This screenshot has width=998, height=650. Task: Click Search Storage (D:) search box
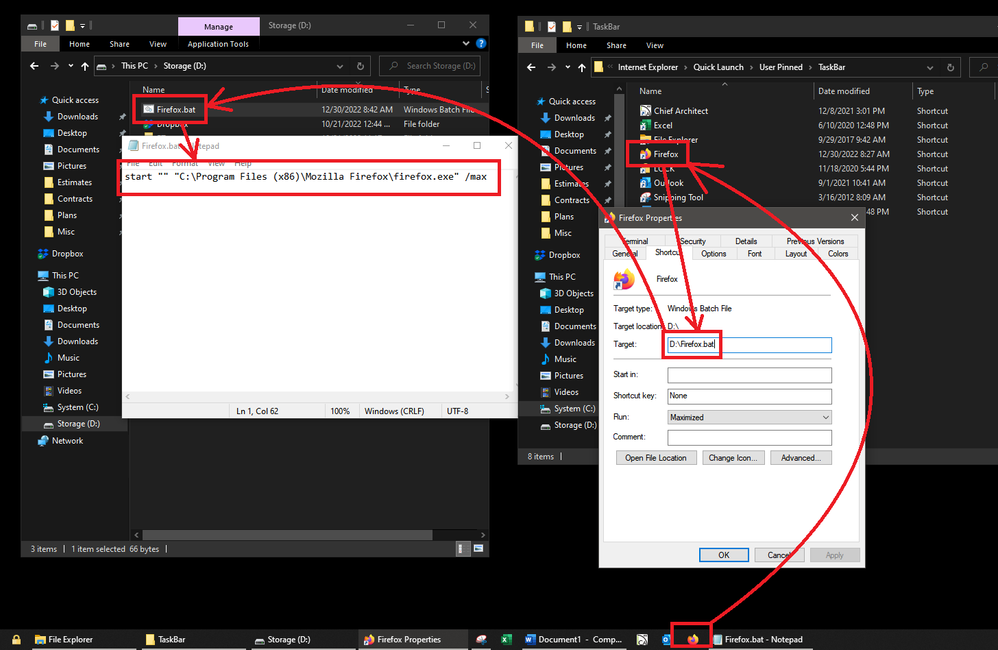point(430,66)
